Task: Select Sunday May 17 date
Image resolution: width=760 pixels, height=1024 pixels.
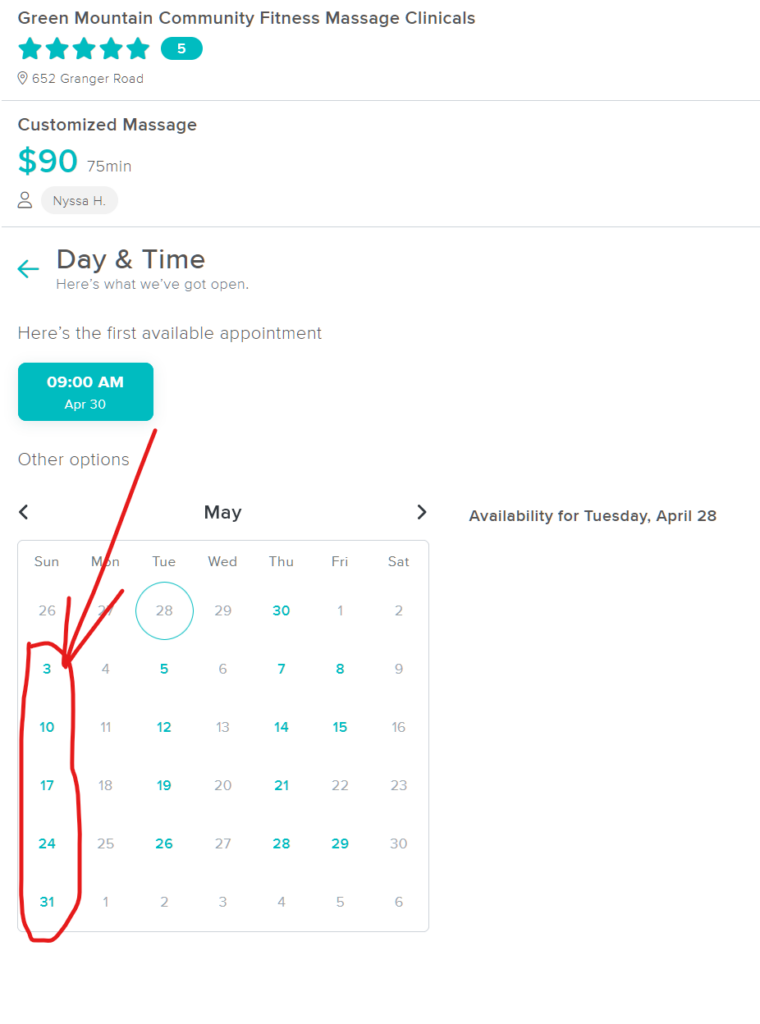Action: point(47,785)
